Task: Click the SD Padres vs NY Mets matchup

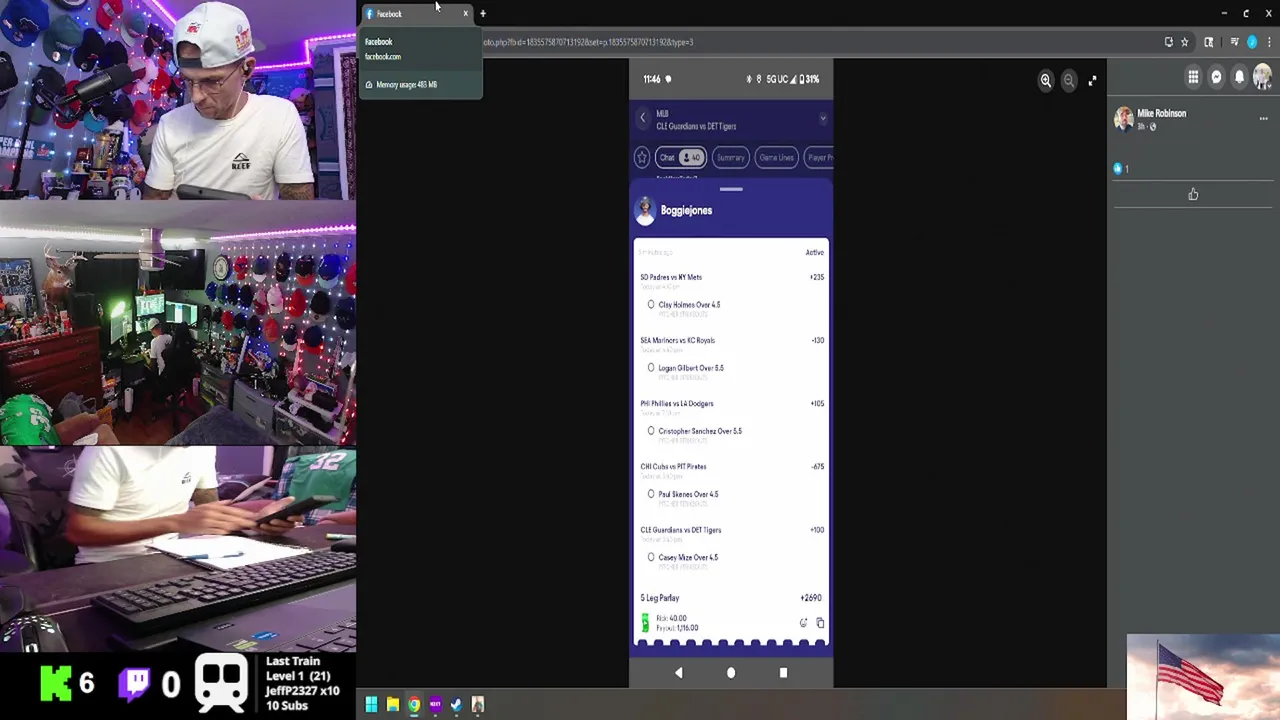Action: (x=671, y=277)
